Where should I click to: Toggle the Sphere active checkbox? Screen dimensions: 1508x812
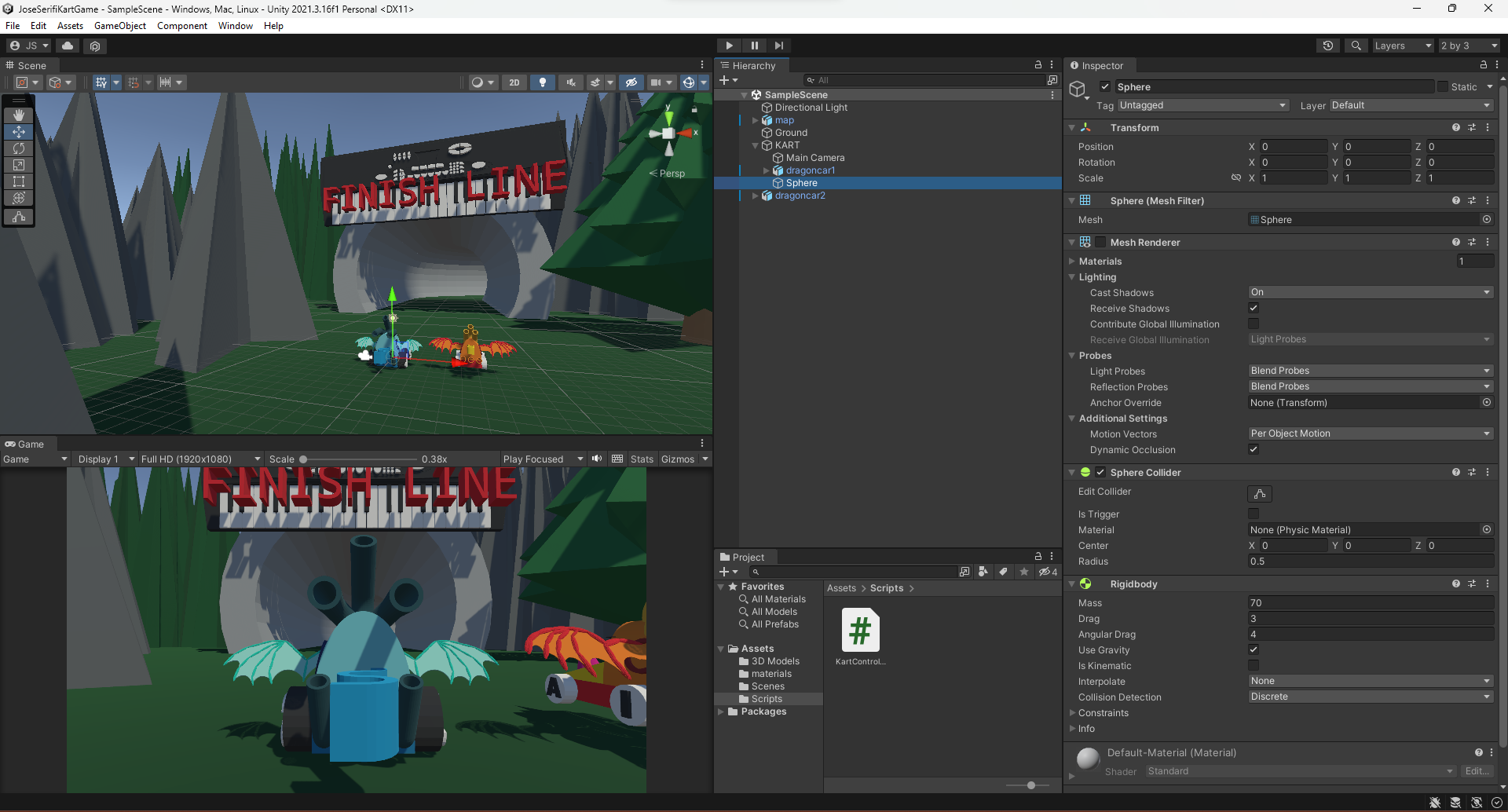(x=1105, y=86)
